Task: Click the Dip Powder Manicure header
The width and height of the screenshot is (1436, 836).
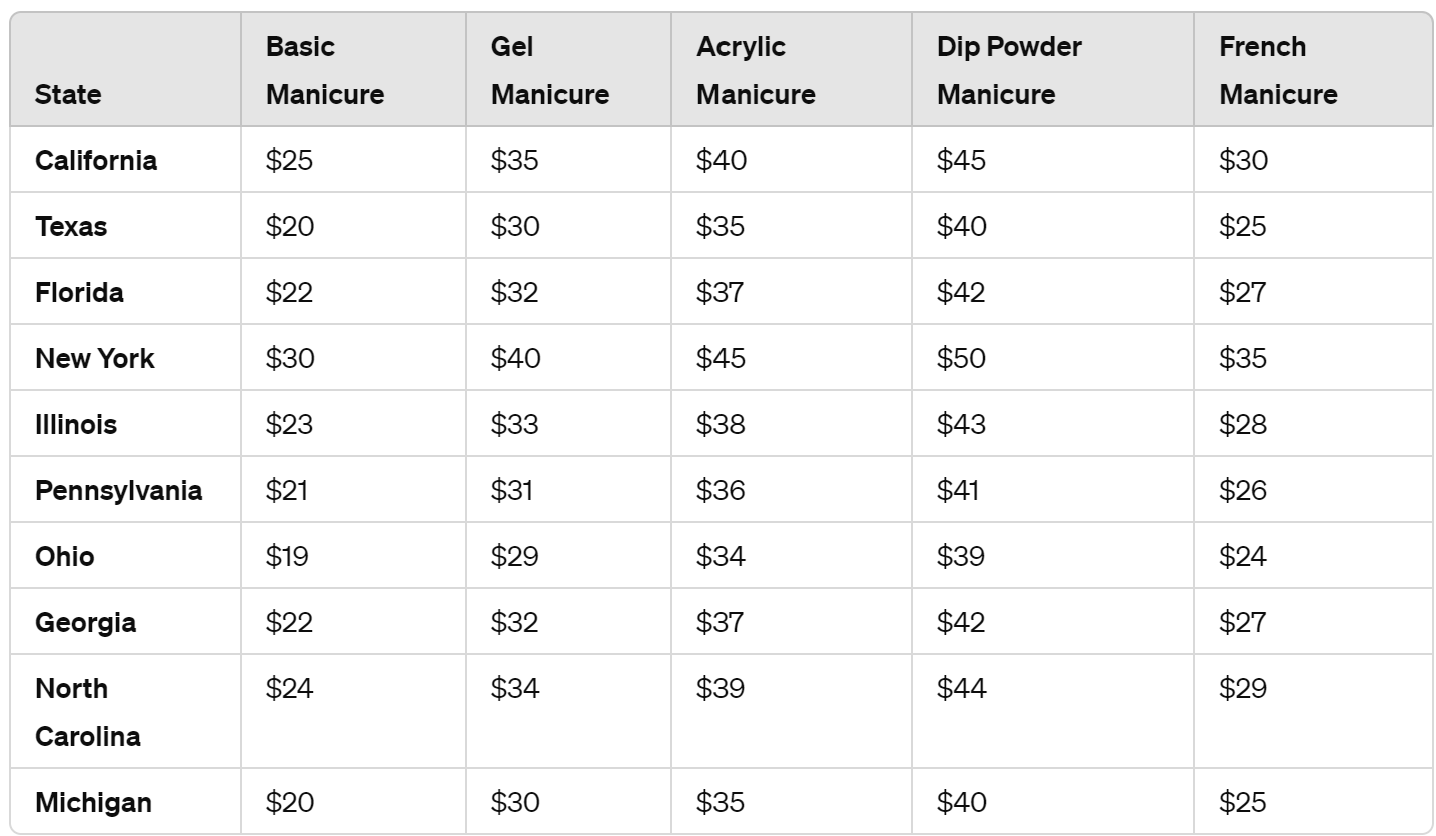Action: (1009, 71)
